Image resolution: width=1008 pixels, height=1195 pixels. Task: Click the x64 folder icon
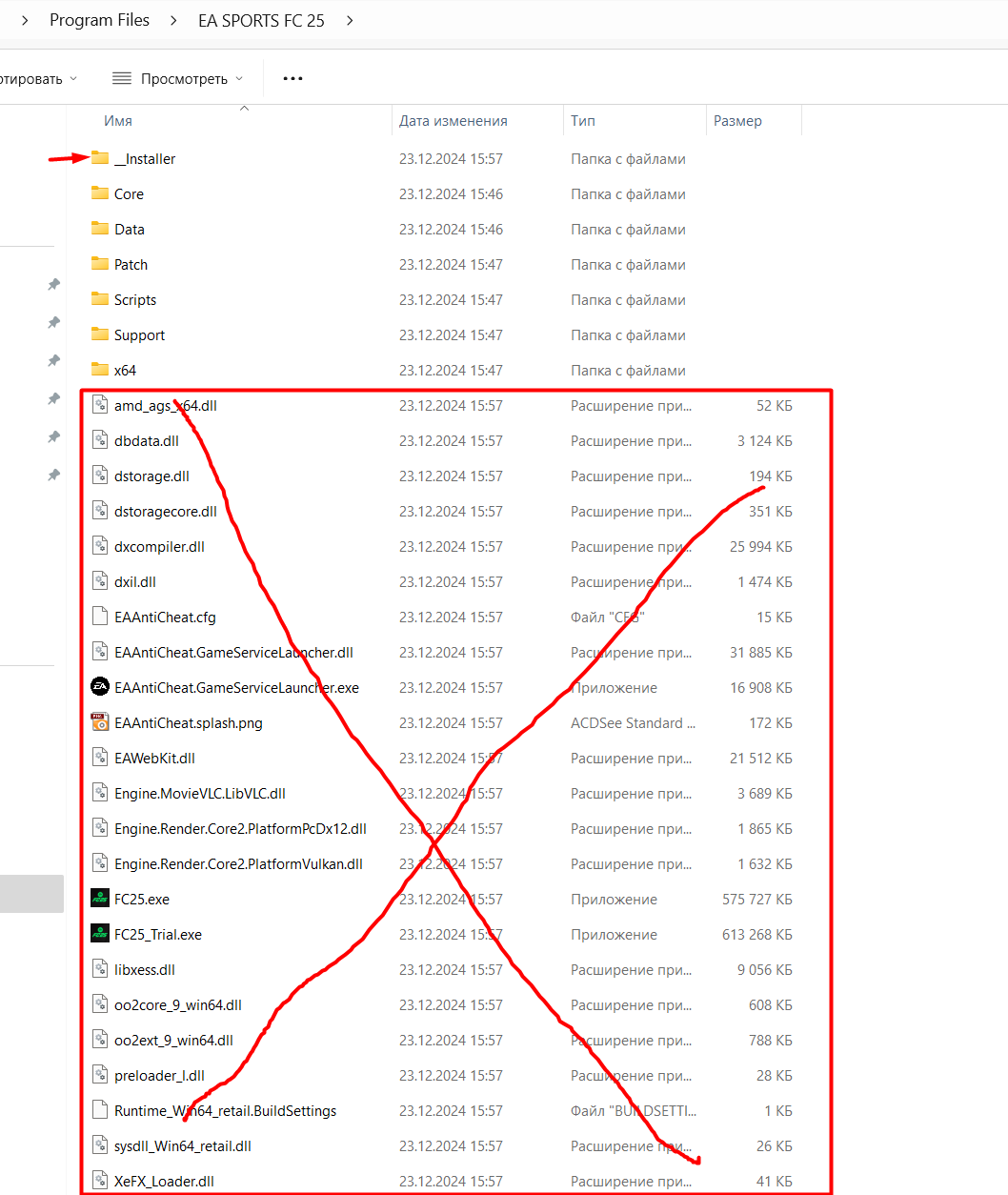coord(100,370)
